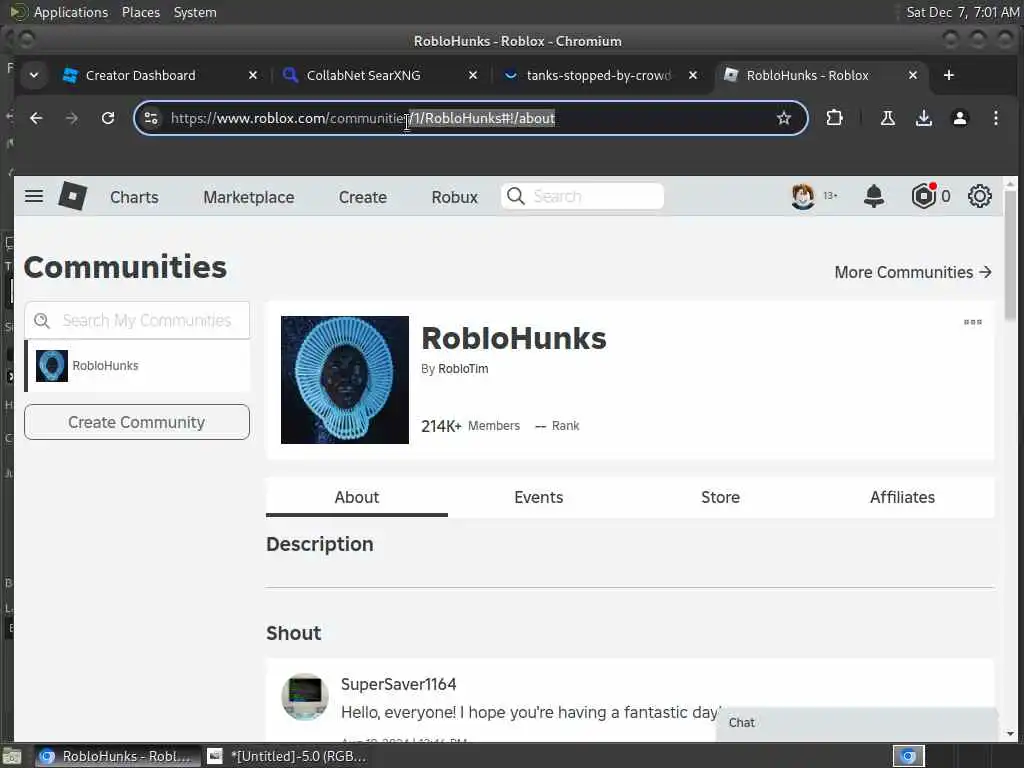
Task: Click the Description section heading
Action: coord(319,544)
